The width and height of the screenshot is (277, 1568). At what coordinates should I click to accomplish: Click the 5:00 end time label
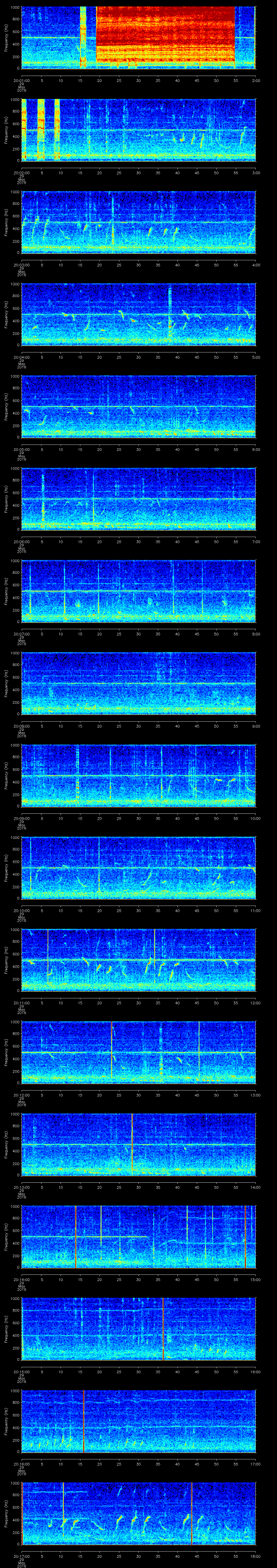coord(256,357)
